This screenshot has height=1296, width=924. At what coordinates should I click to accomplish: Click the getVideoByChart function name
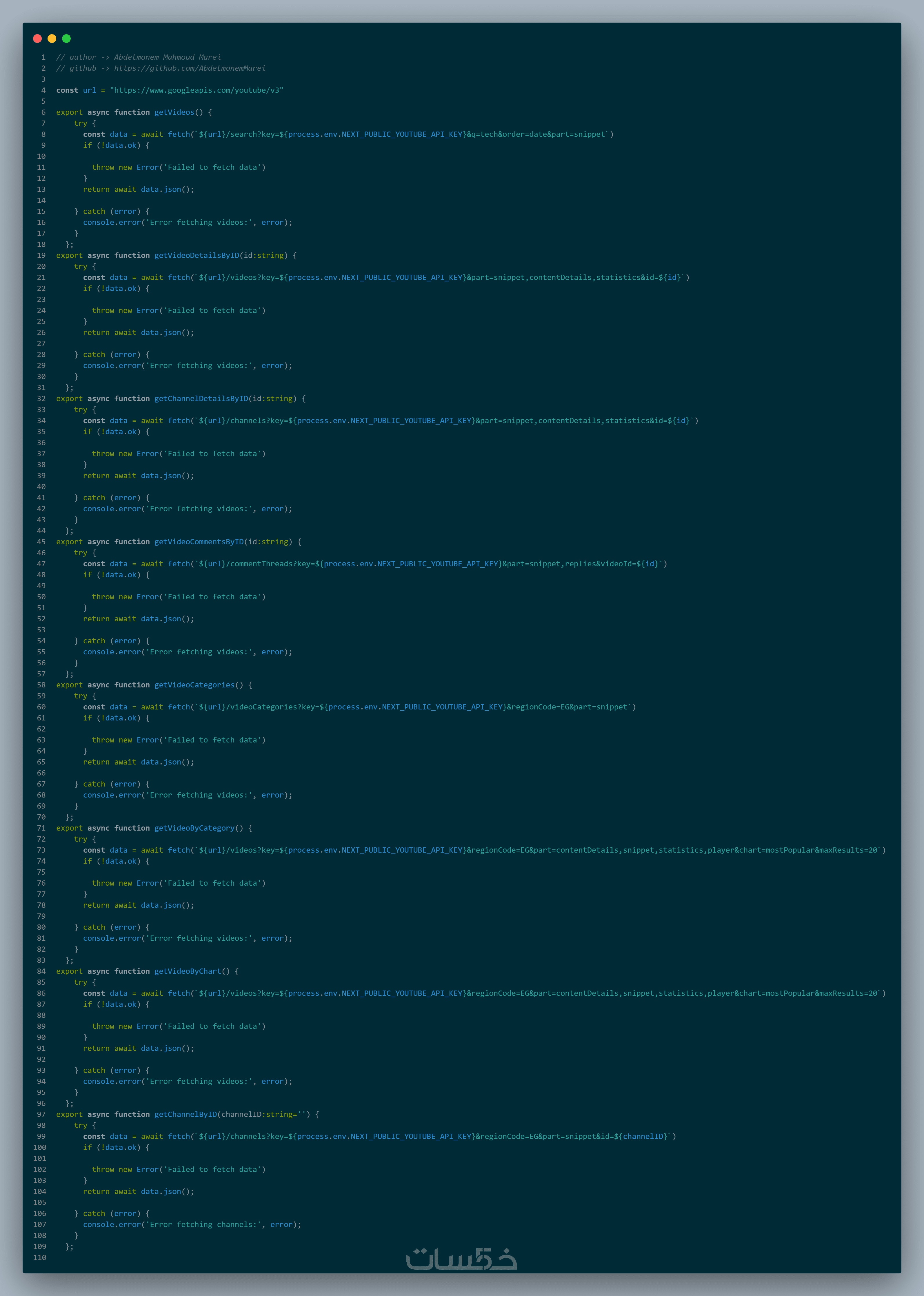187,971
